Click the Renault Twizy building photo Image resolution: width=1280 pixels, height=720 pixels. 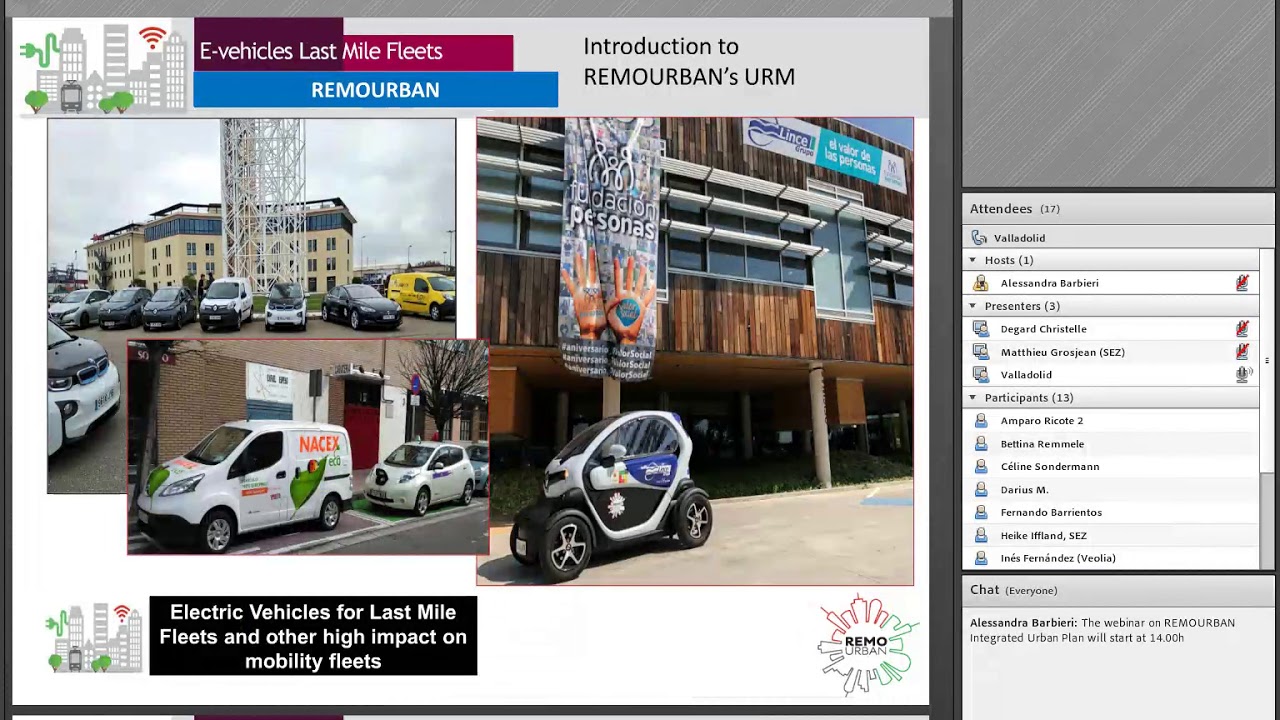click(x=695, y=351)
